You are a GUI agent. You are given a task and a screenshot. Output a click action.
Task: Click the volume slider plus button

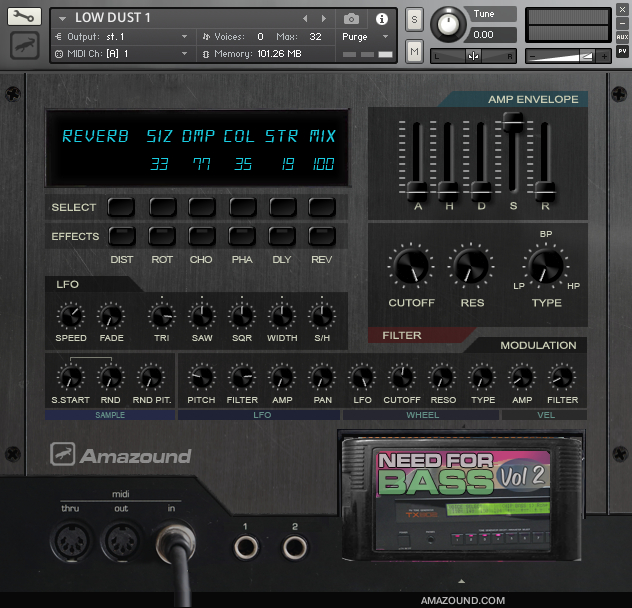pyautogui.click(x=604, y=57)
